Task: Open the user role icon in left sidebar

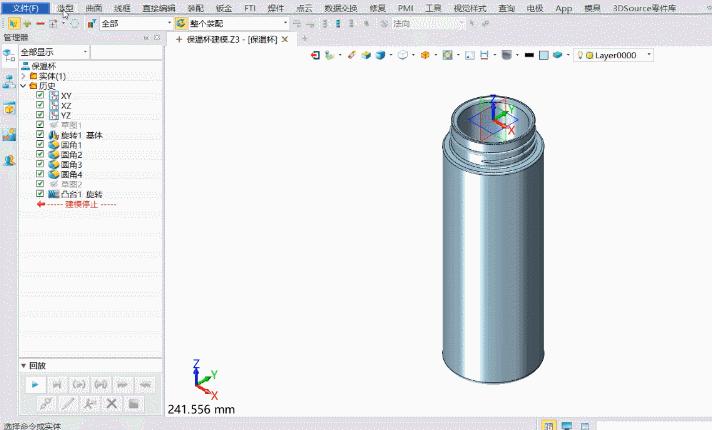Action: (9, 160)
